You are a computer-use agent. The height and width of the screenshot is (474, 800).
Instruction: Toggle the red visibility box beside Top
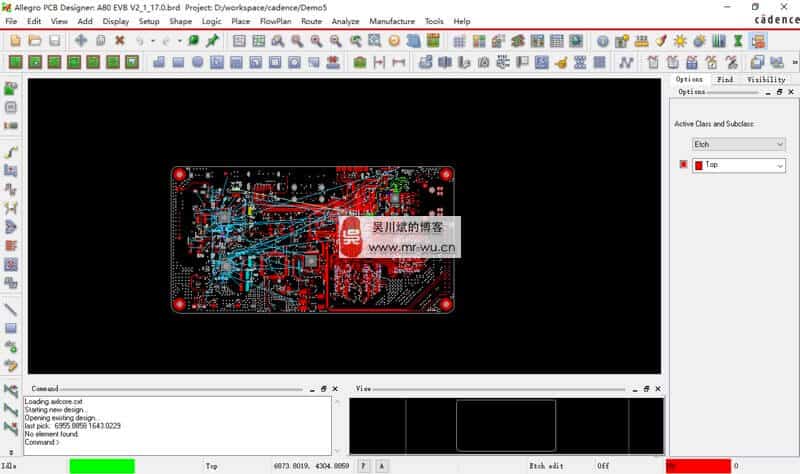(684, 165)
